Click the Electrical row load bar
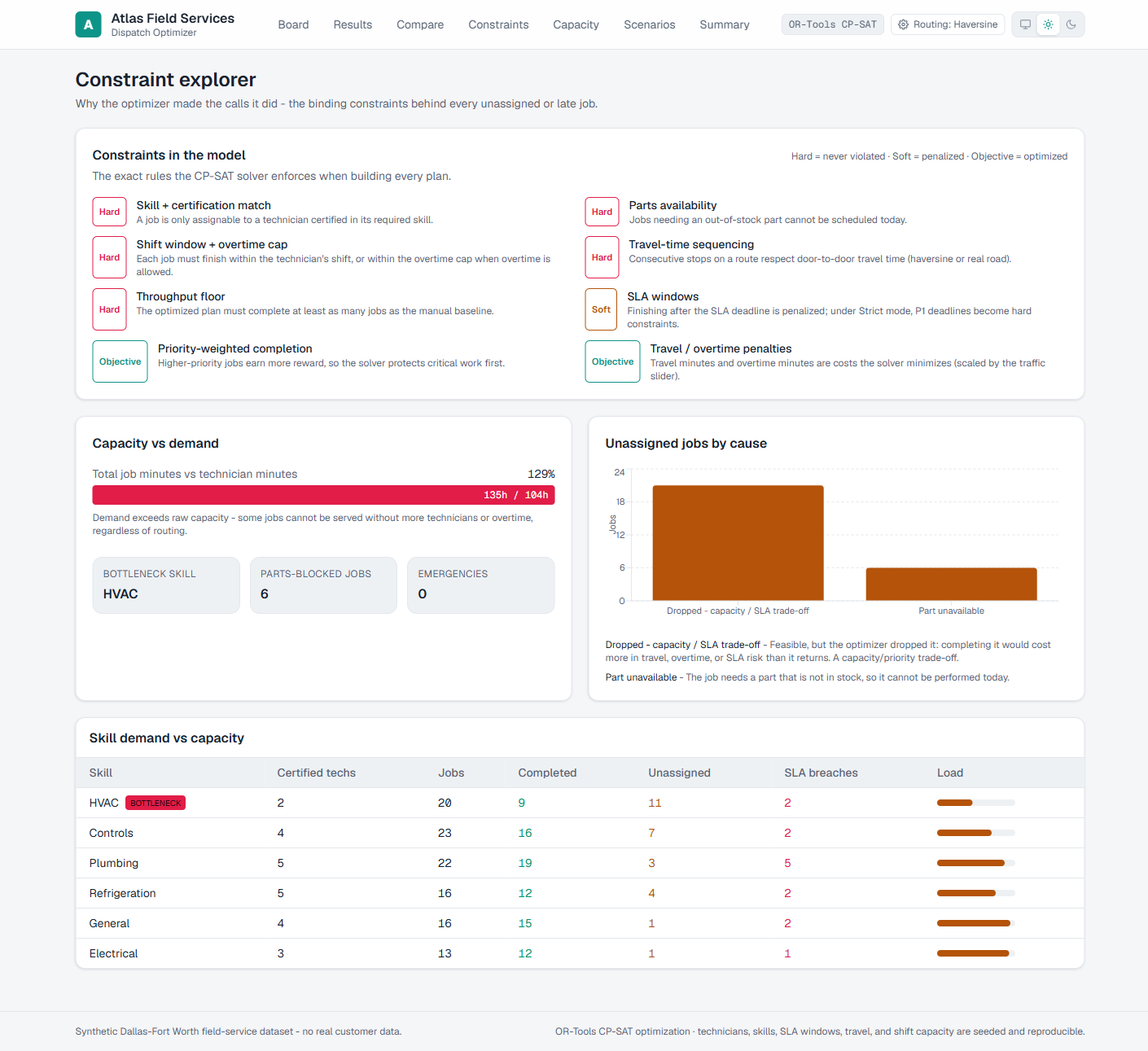This screenshot has height=1051, width=1148. 975,953
